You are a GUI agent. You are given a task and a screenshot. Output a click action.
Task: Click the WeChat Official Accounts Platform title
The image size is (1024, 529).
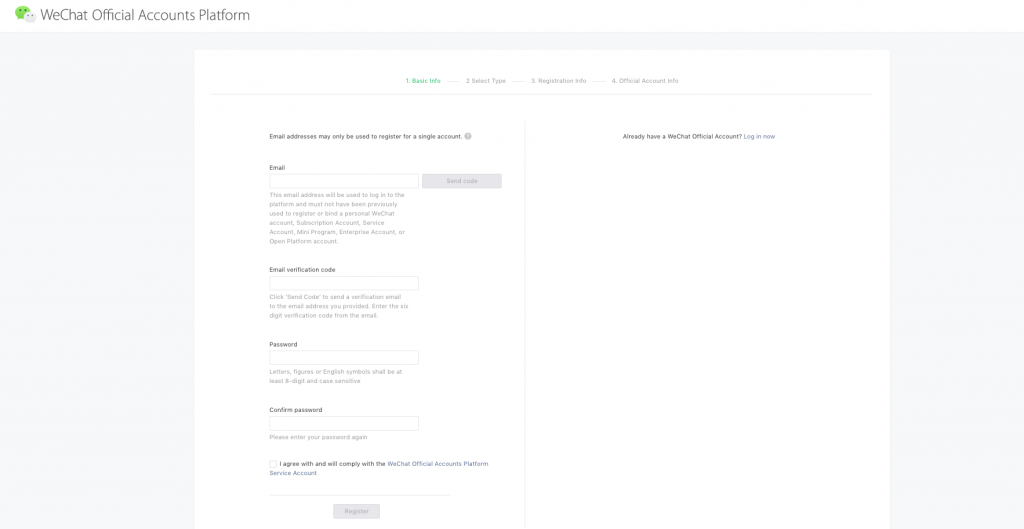[145, 14]
